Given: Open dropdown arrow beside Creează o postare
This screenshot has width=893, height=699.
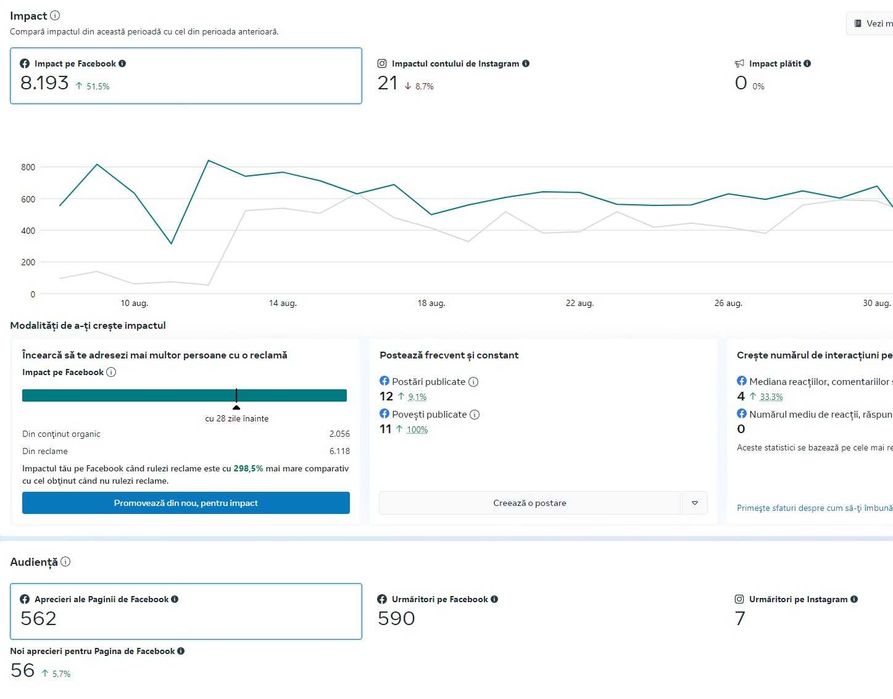Looking at the screenshot, I should [x=695, y=503].
